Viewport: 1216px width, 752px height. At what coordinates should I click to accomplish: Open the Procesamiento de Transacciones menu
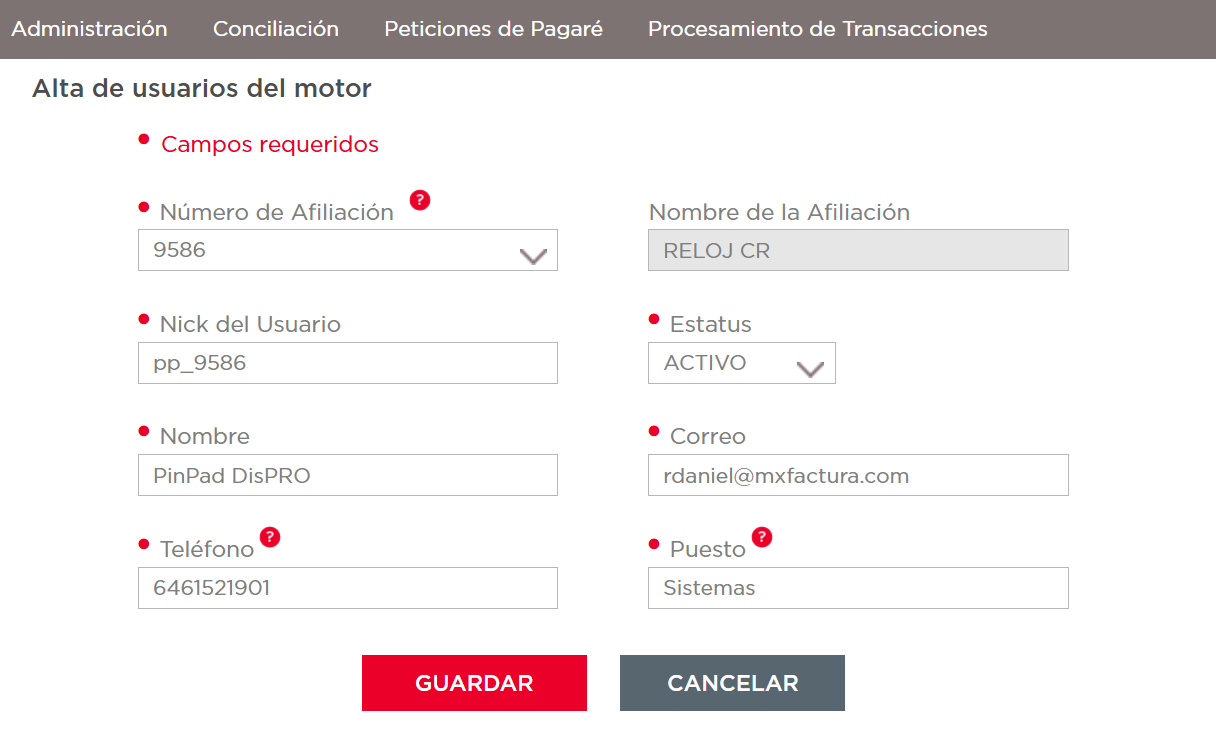coord(817,29)
